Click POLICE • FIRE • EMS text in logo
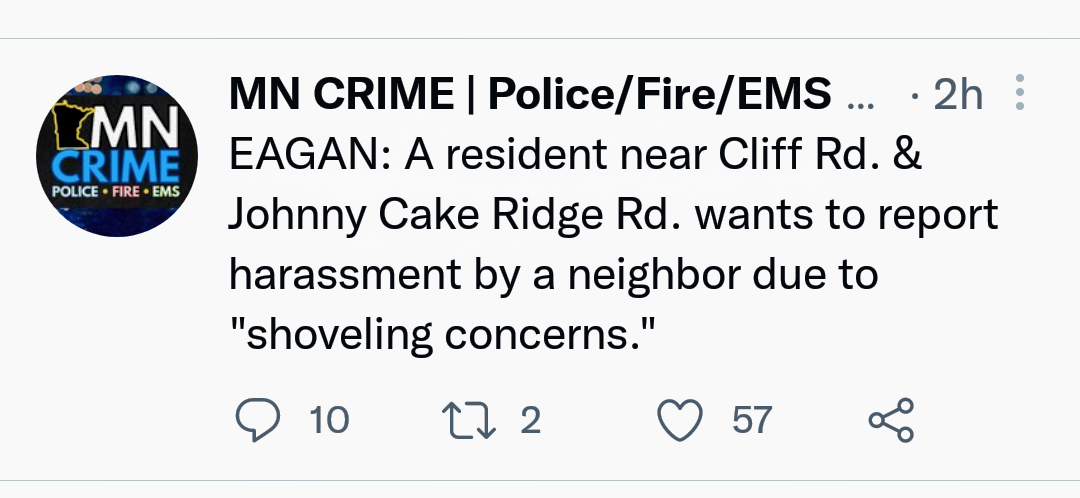1080x498 pixels. pos(116,191)
